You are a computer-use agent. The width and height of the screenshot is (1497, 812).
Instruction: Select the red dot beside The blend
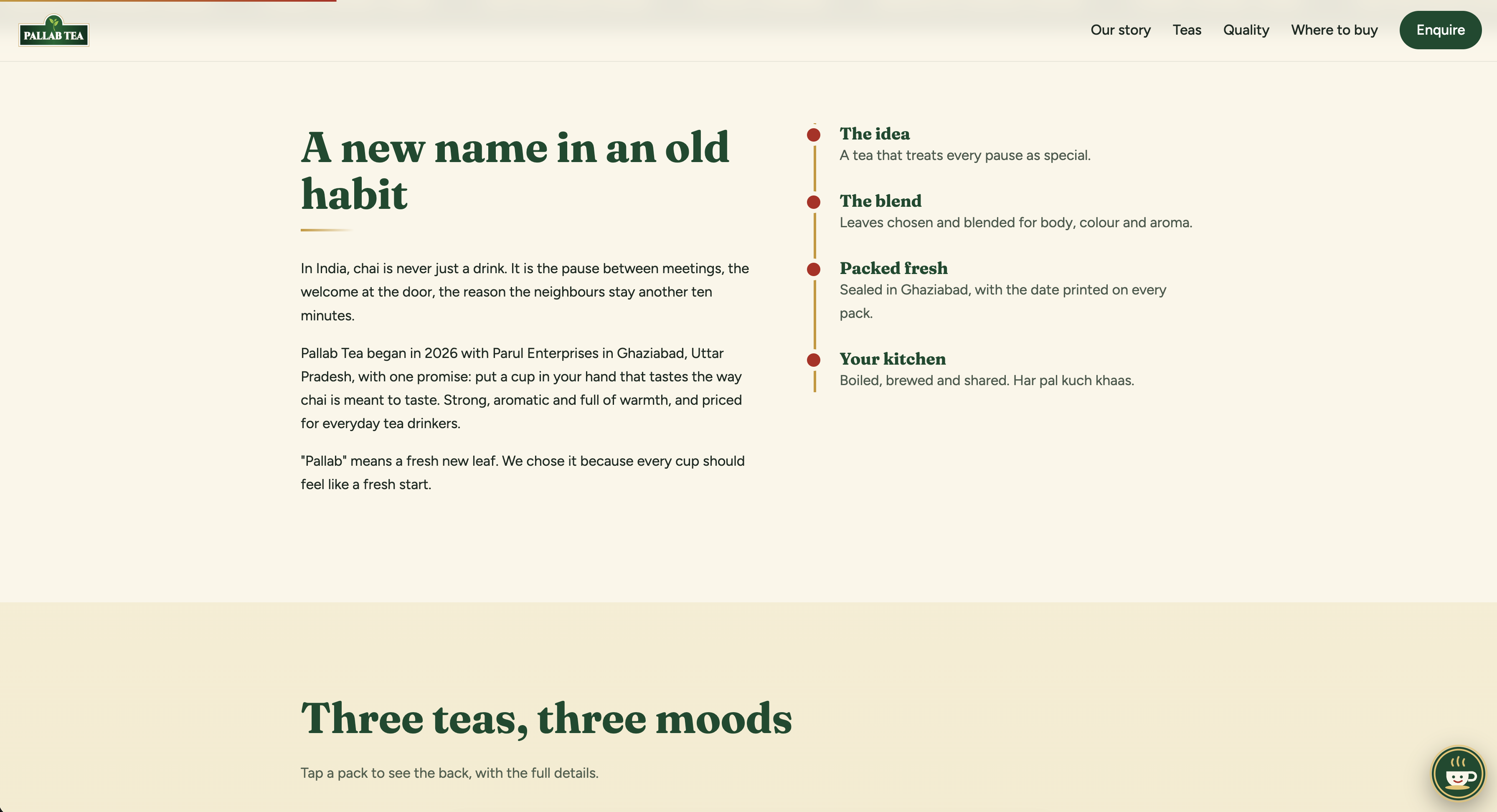[x=814, y=202]
